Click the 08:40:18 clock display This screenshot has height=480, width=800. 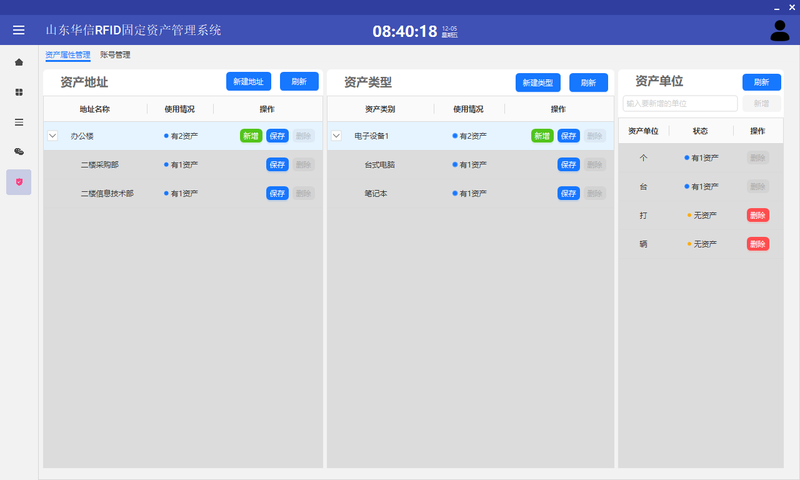point(405,31)
